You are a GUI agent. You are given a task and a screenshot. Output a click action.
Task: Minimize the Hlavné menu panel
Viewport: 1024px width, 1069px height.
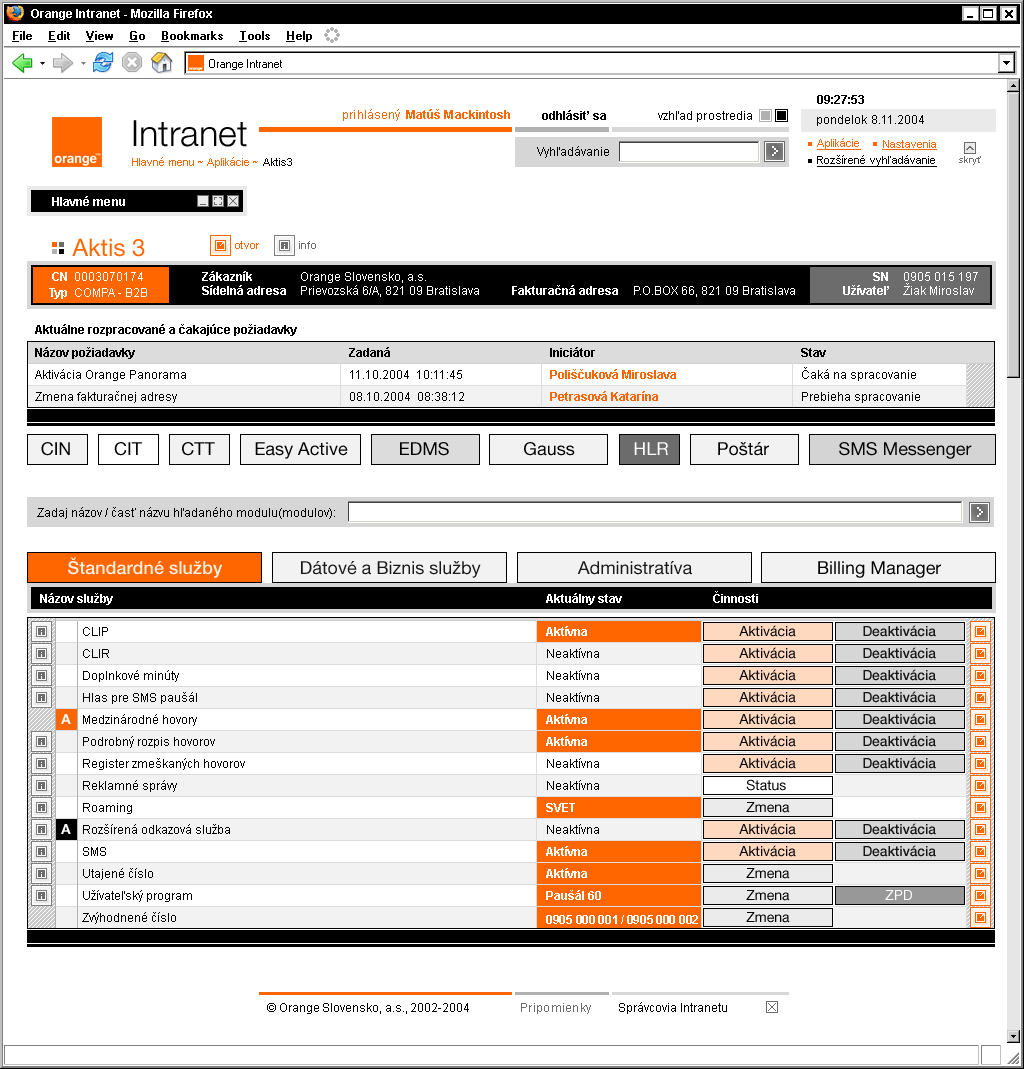point(202,201)
